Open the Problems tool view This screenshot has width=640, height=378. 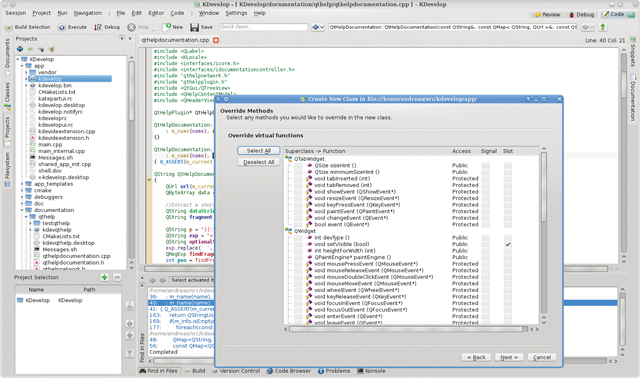(334, 371)
